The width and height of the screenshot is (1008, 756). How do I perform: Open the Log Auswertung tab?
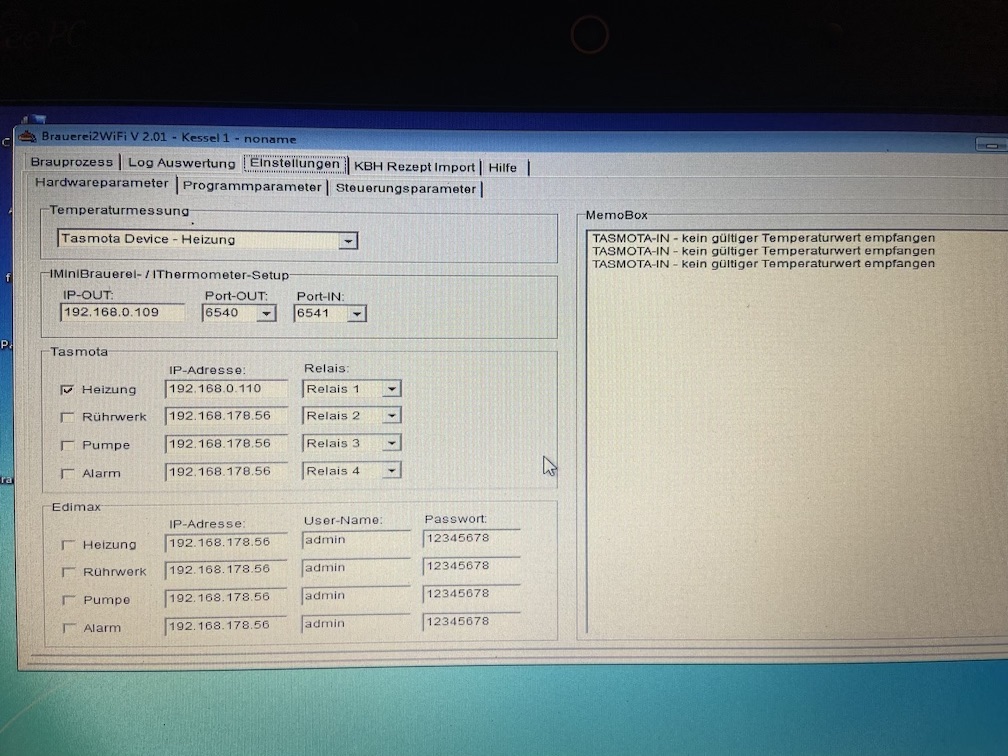coord(182,164)
